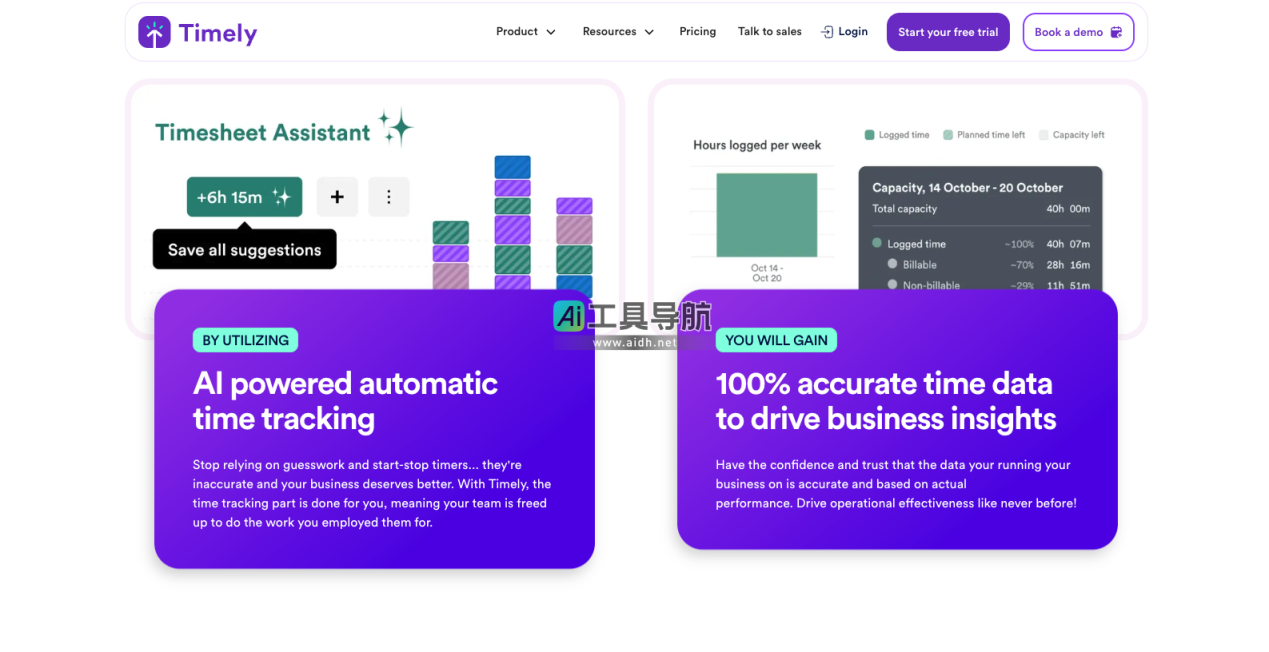Screen dimensions: 1269x652
Task: Go to Talk to sales
Action: pyautogui.click(x=769, y=32)
